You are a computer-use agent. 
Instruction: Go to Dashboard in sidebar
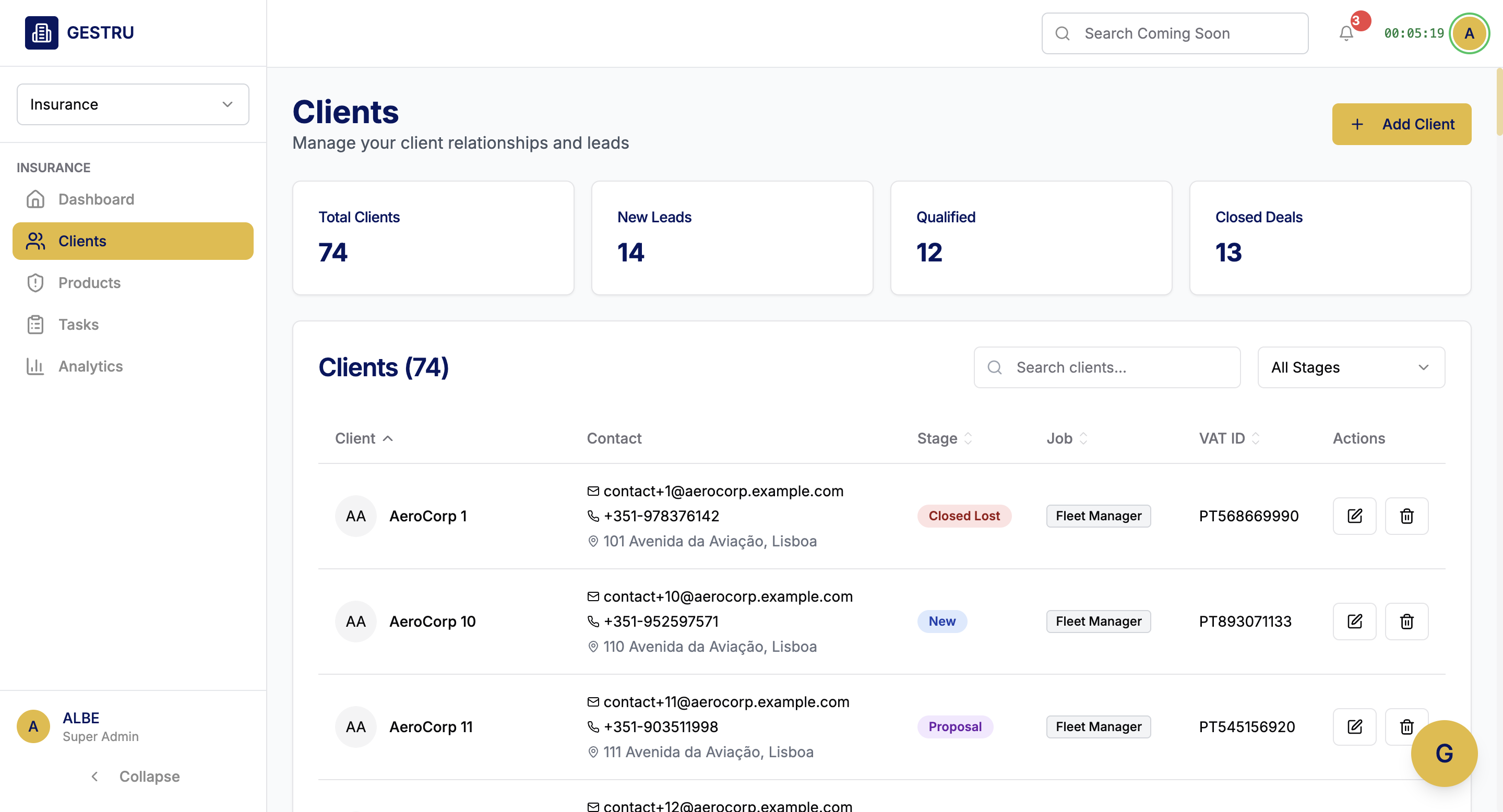[x=96, y=199]
